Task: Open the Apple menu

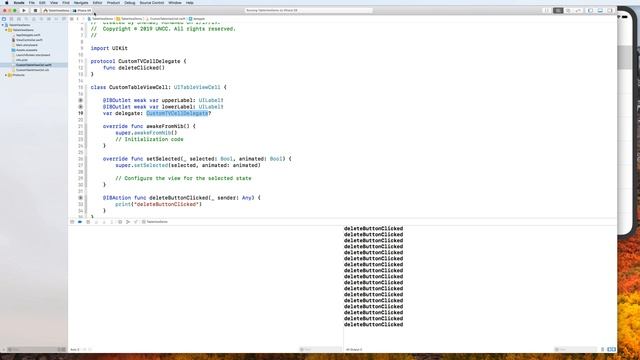Action: point(7,3)
